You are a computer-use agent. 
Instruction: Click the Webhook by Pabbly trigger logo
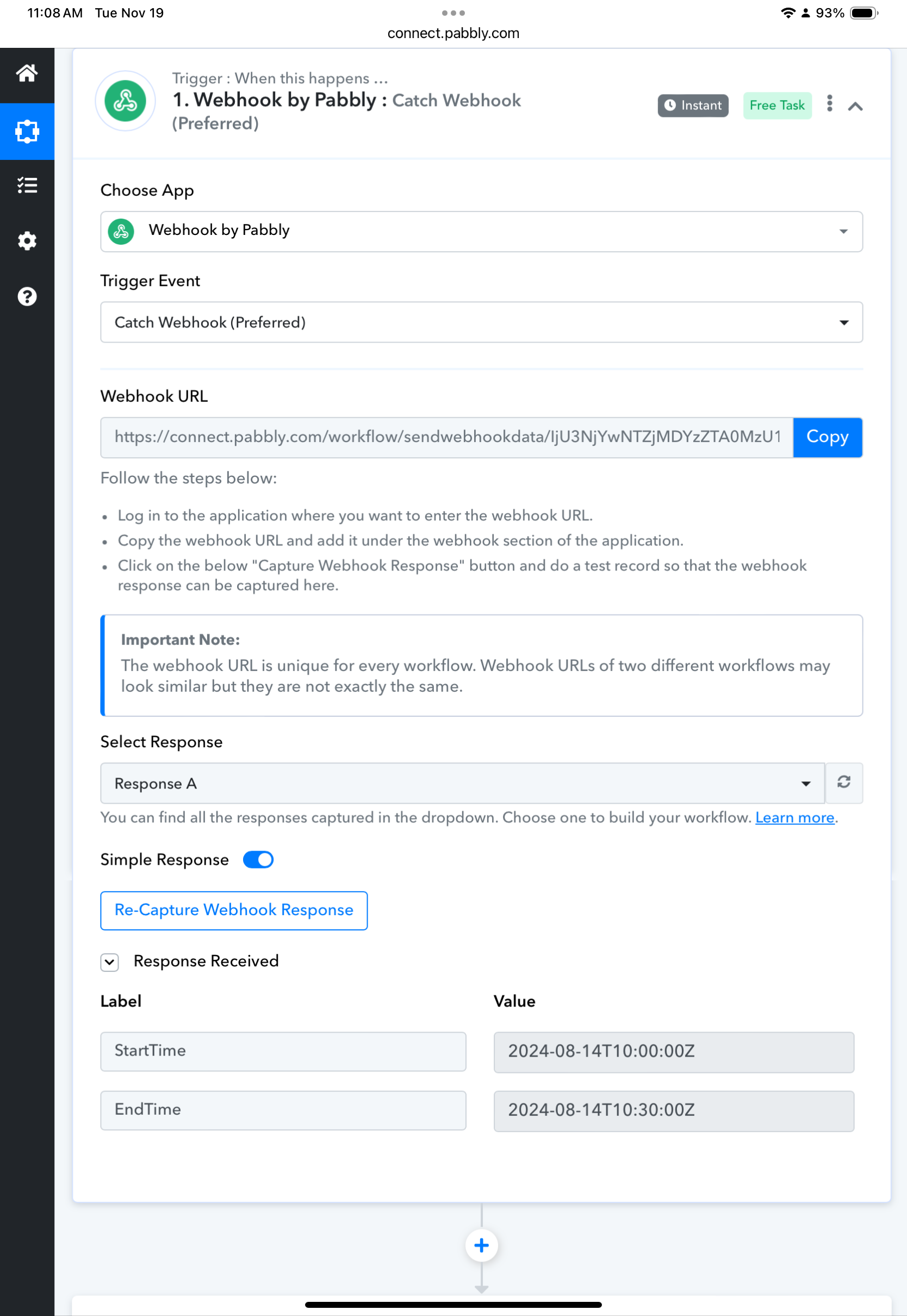tap(125, 101)
